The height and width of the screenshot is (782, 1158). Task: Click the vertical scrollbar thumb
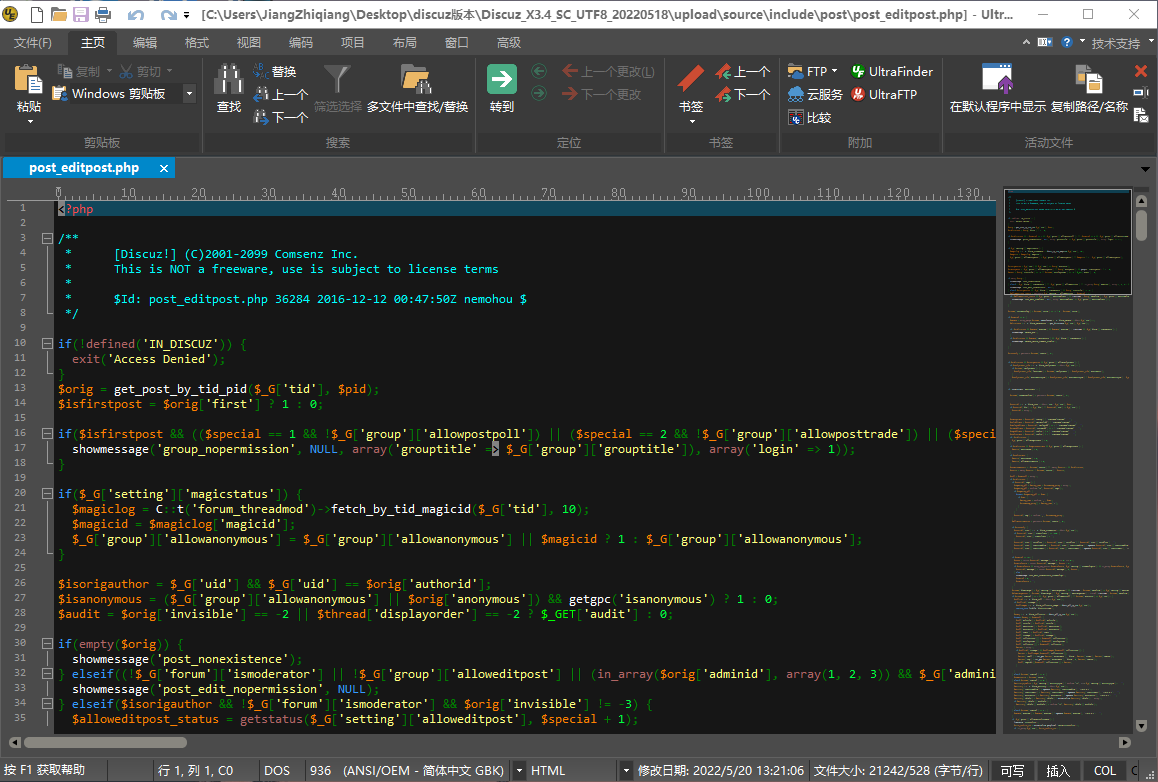coord(1142,224)
